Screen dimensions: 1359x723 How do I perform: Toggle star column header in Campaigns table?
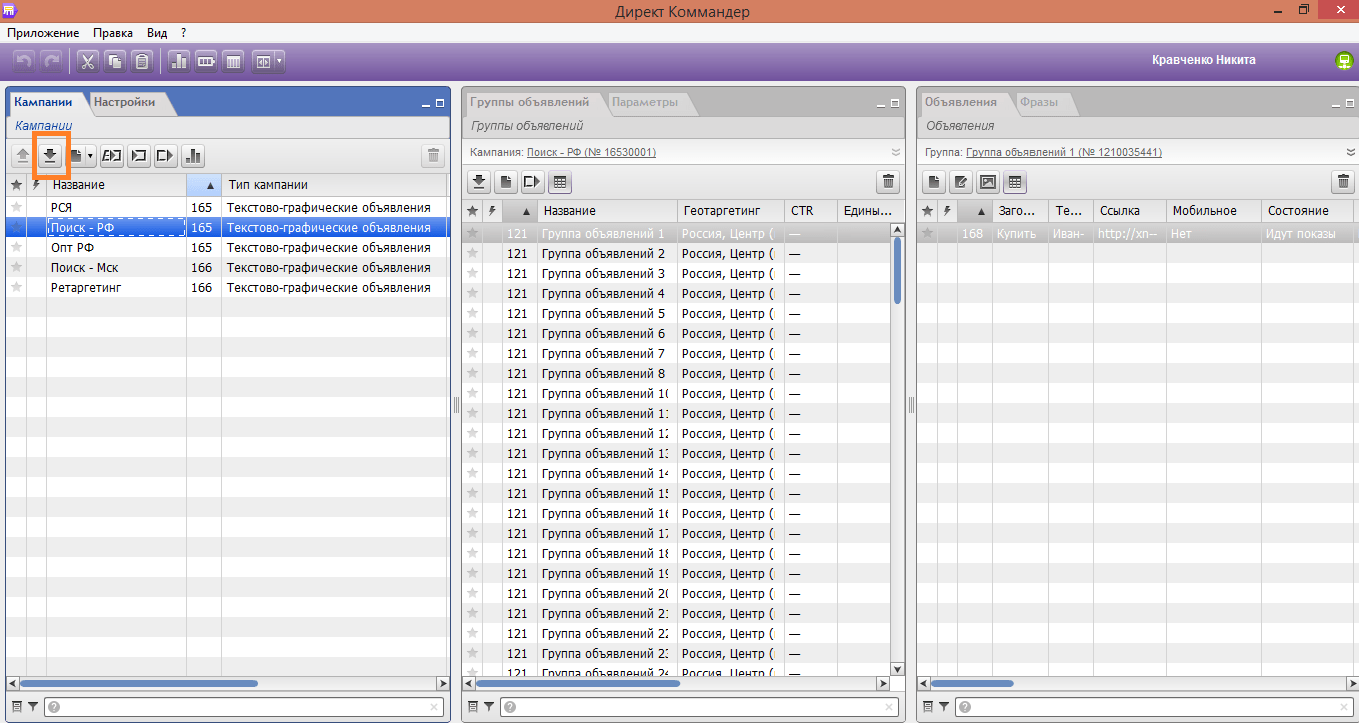16,185
